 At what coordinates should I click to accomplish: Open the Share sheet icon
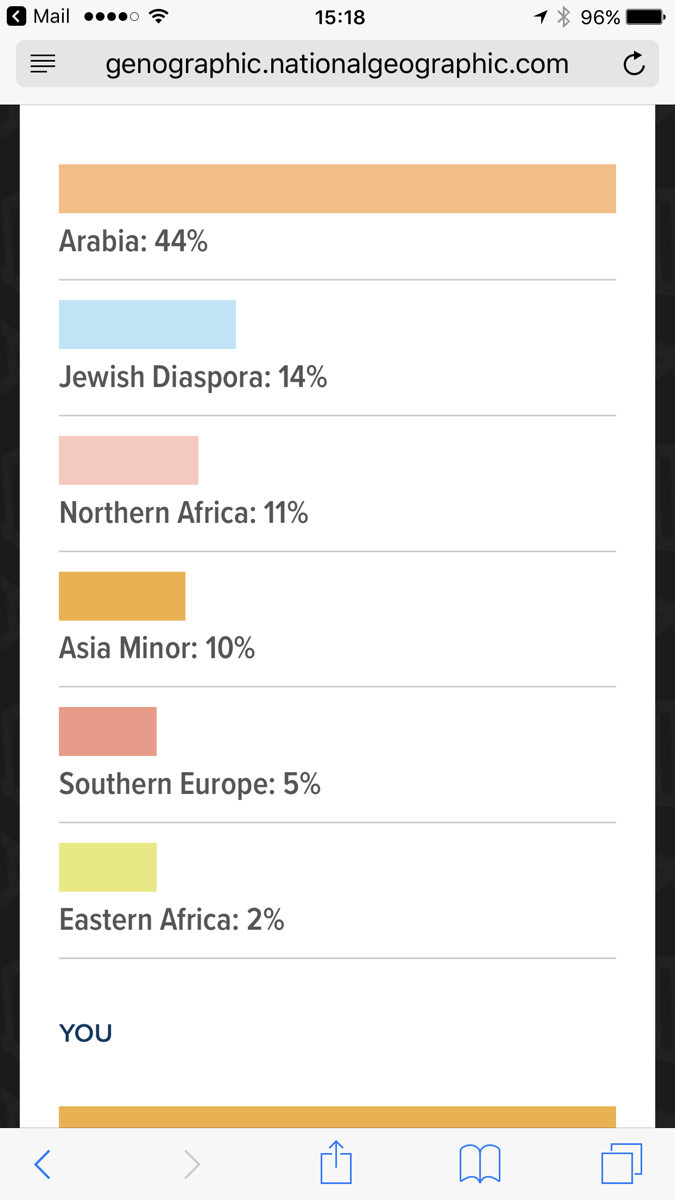point(336,1163)
